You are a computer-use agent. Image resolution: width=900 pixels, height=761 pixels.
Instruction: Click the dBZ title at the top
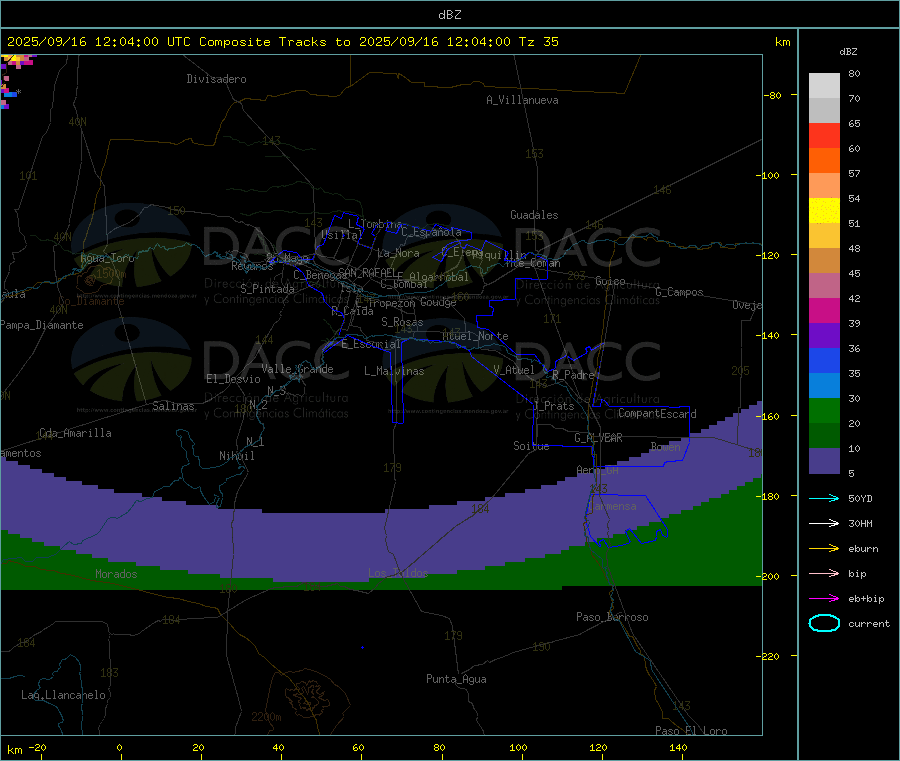(449, 15)
